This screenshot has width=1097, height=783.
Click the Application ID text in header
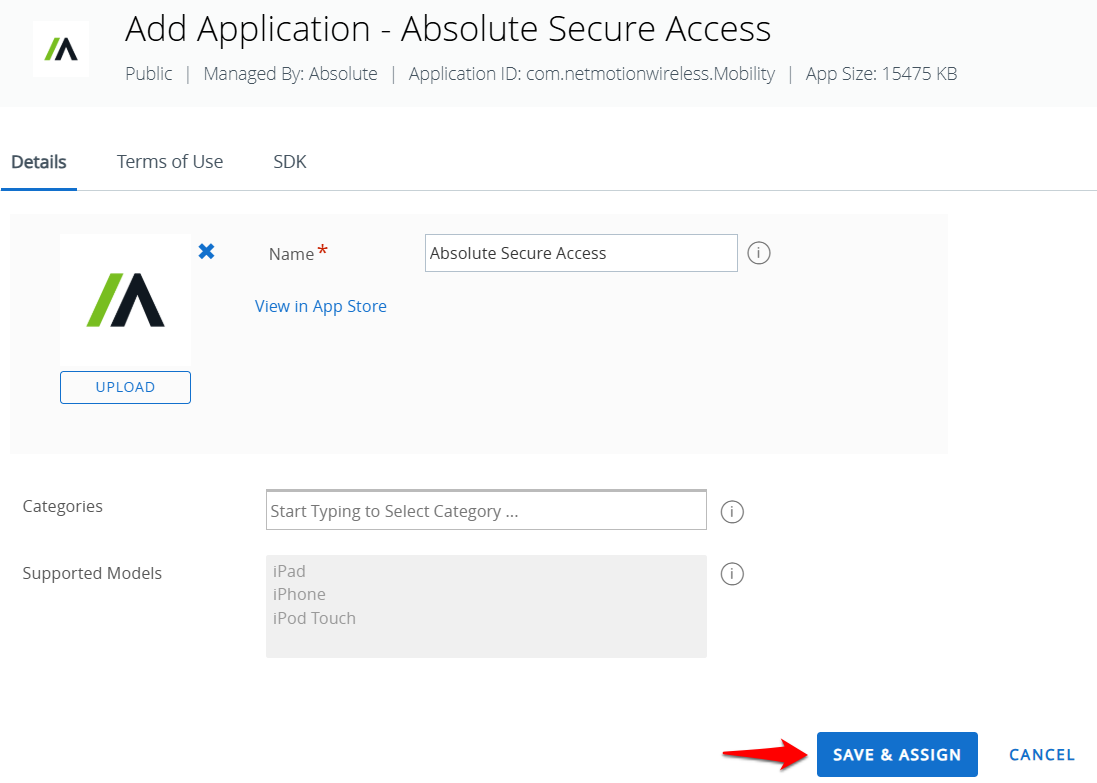[591, 73]
